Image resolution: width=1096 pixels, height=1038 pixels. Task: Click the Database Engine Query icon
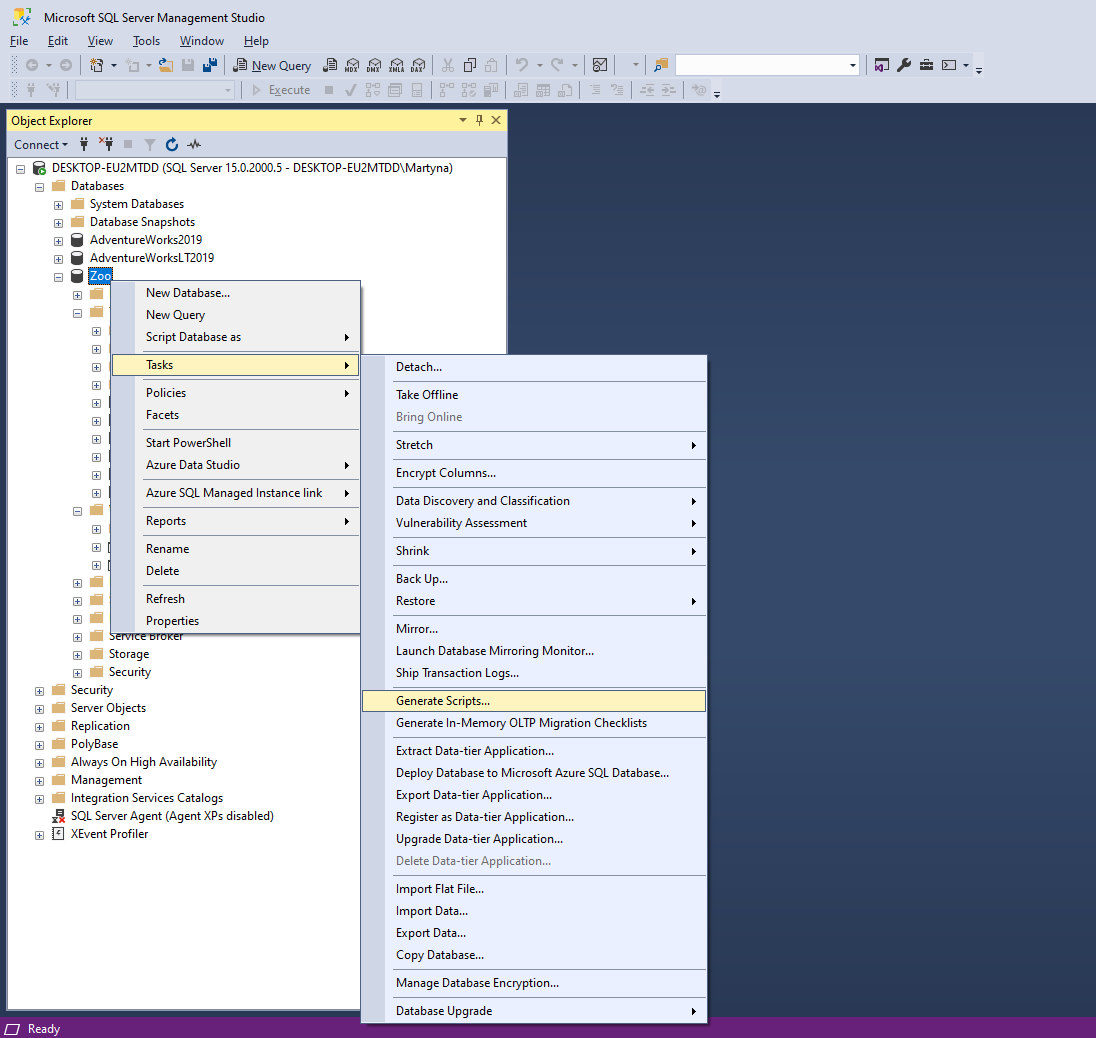tap(330, 65)
